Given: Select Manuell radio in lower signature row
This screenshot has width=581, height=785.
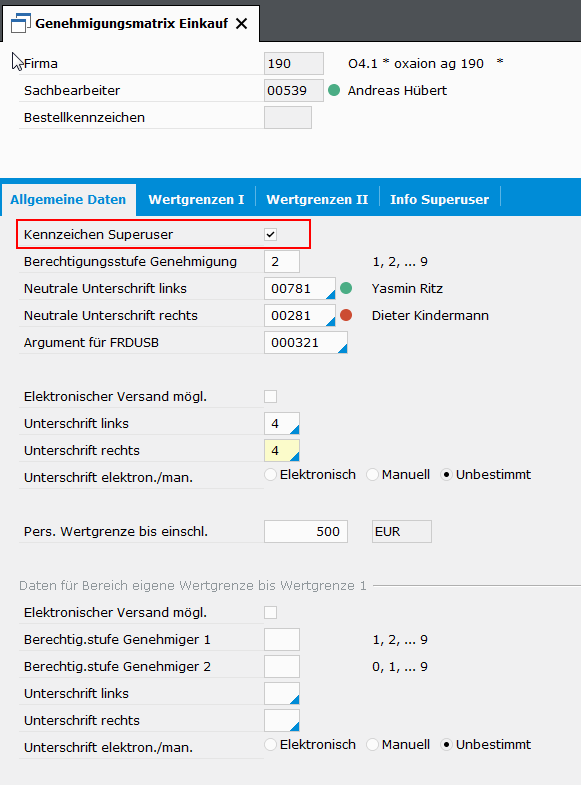Looking at the screenshot, I should tap(372, 744).
